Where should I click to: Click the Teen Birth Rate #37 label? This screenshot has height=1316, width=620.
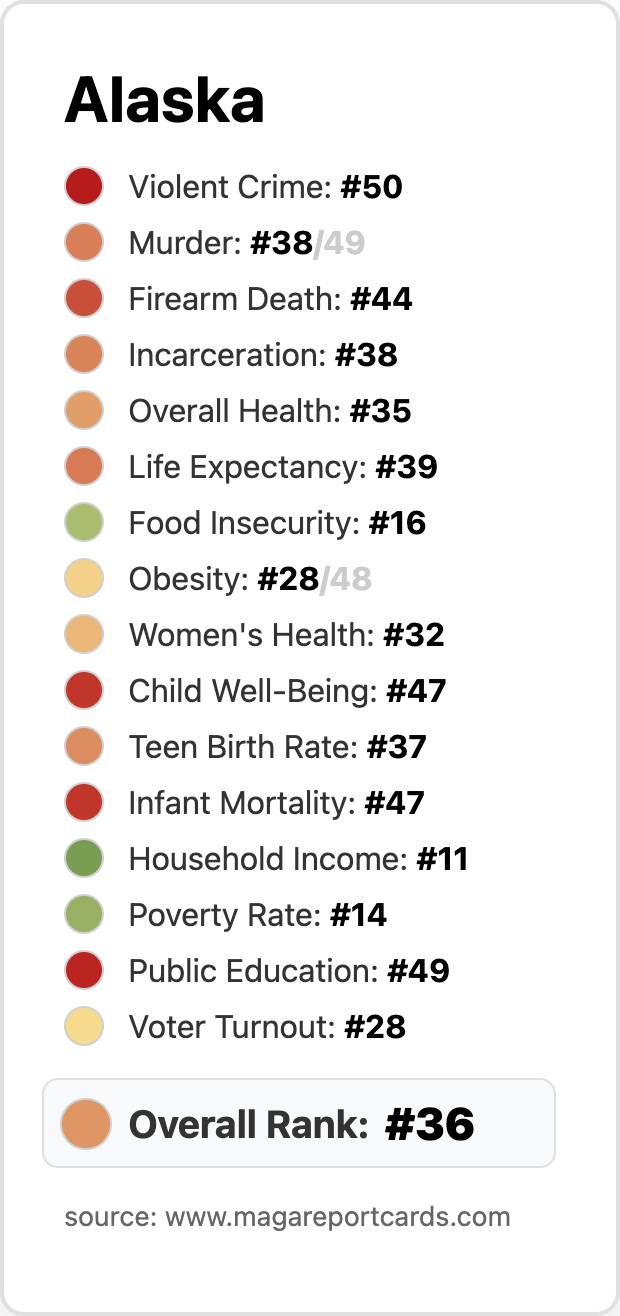(278, 747)
